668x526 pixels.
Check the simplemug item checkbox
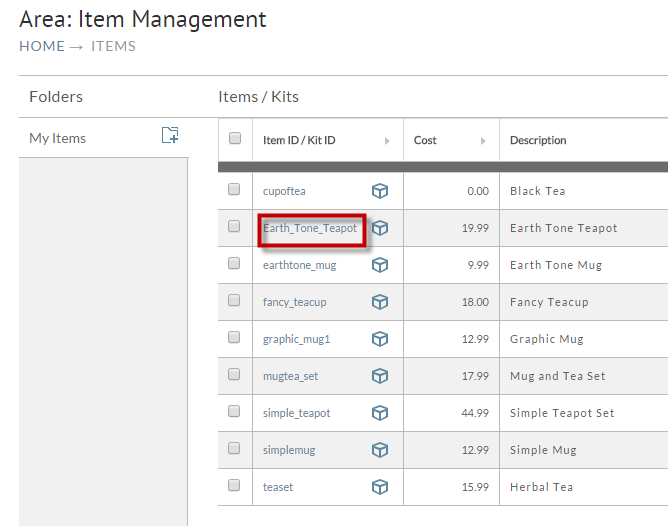(234, 448)
